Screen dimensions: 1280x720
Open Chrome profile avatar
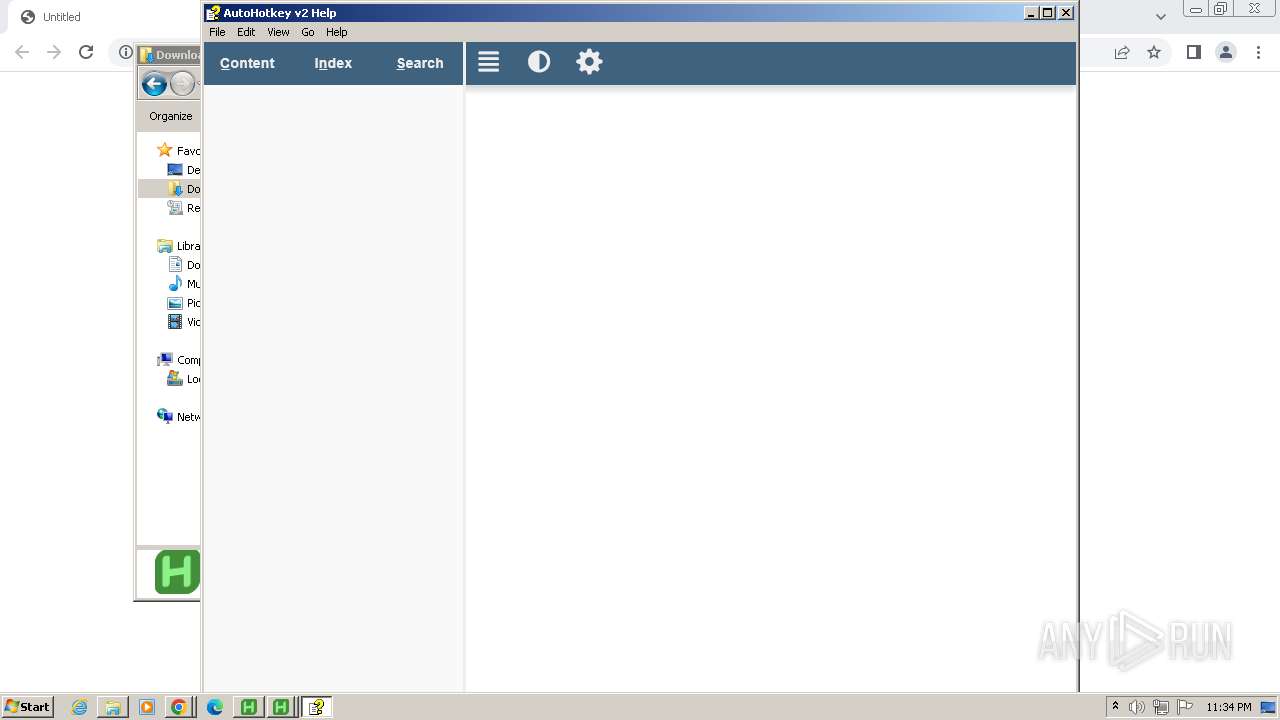[x=1226, y=52]
